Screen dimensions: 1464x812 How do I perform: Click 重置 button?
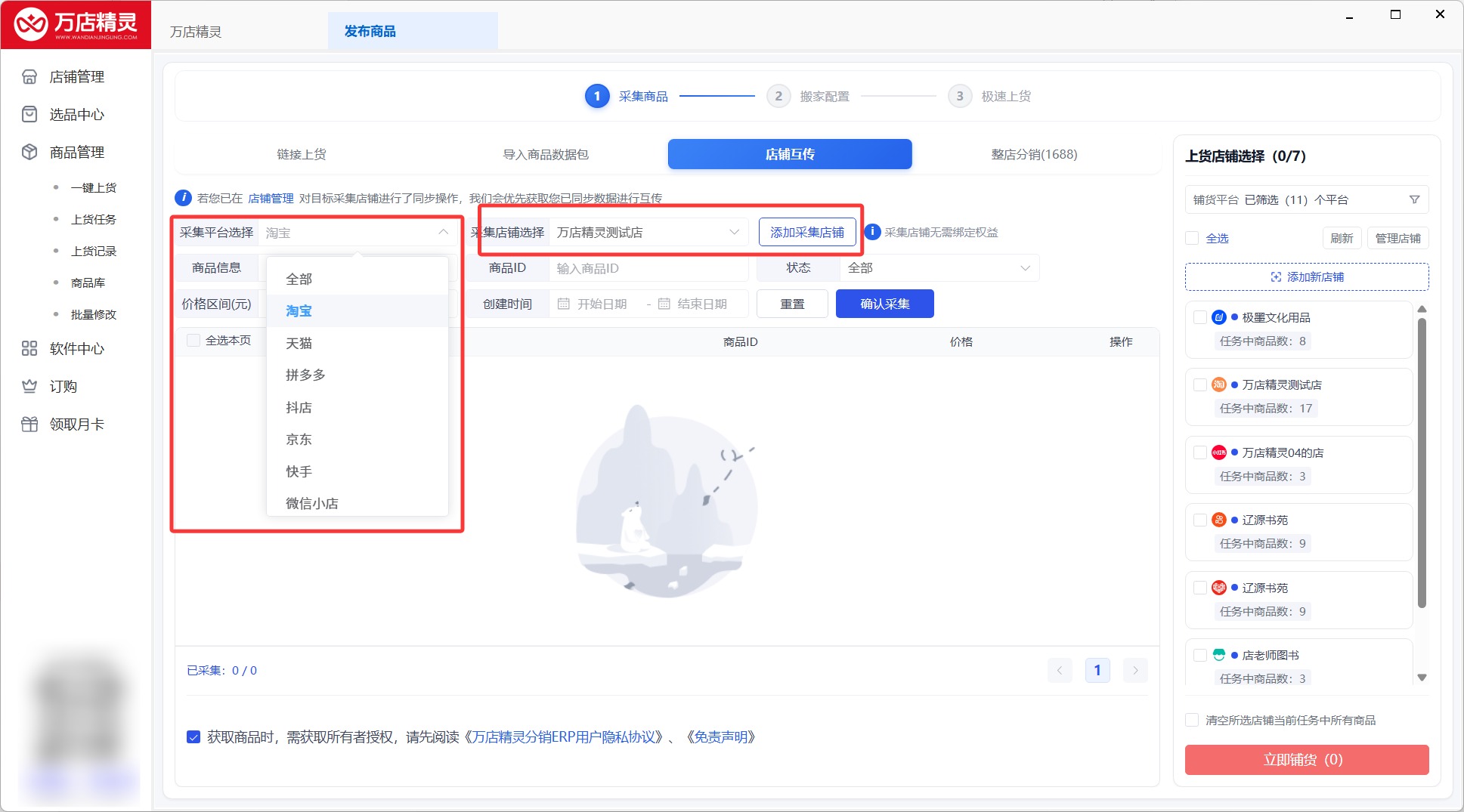[792, 304]
